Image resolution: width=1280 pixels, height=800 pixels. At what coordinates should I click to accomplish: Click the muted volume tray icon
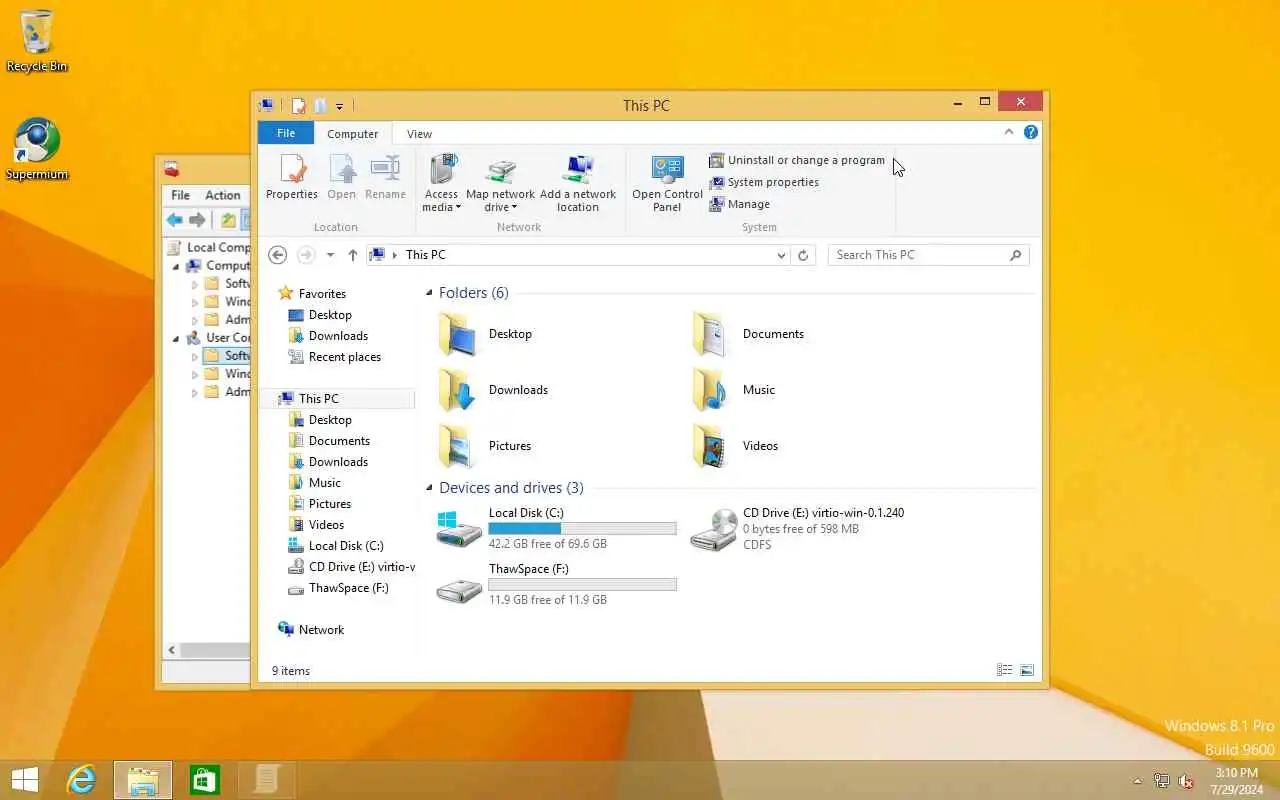pyautogui.click(x=1186, y=781)
